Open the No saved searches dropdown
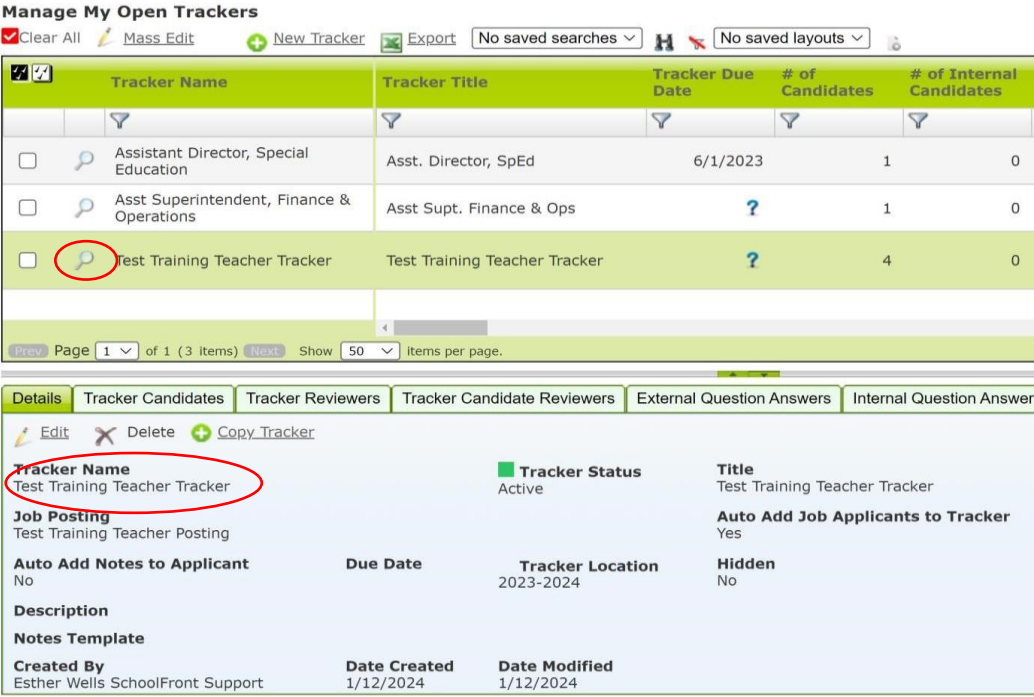1034x697 pixels. pyautogui.click(x=555, y=38)
